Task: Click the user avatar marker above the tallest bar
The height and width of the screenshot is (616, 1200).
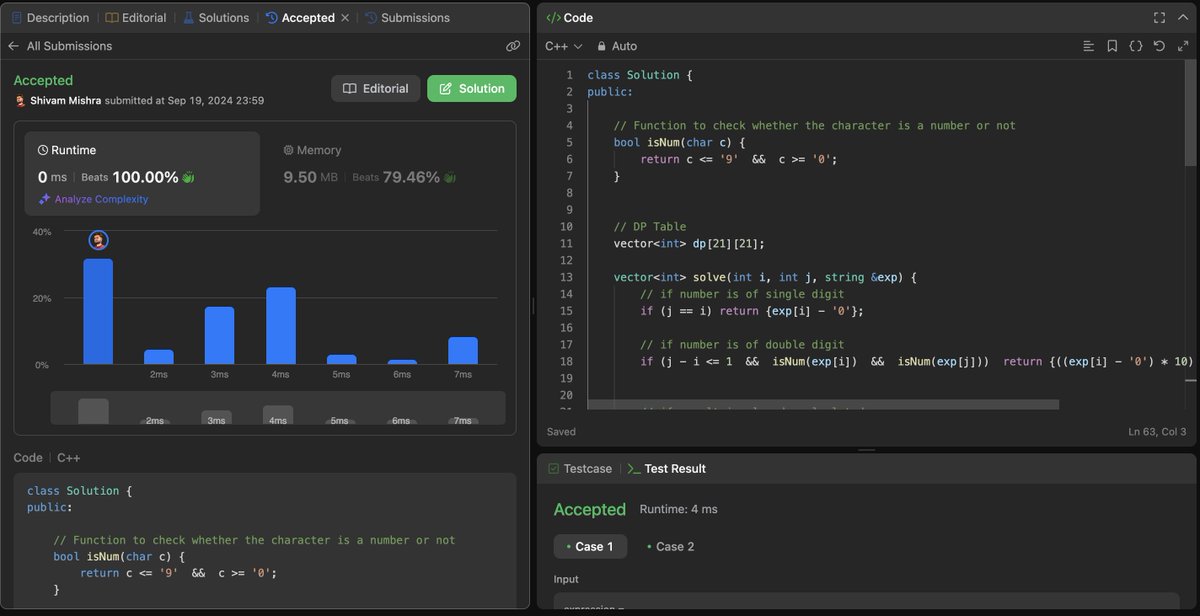Action: point(98,240)
